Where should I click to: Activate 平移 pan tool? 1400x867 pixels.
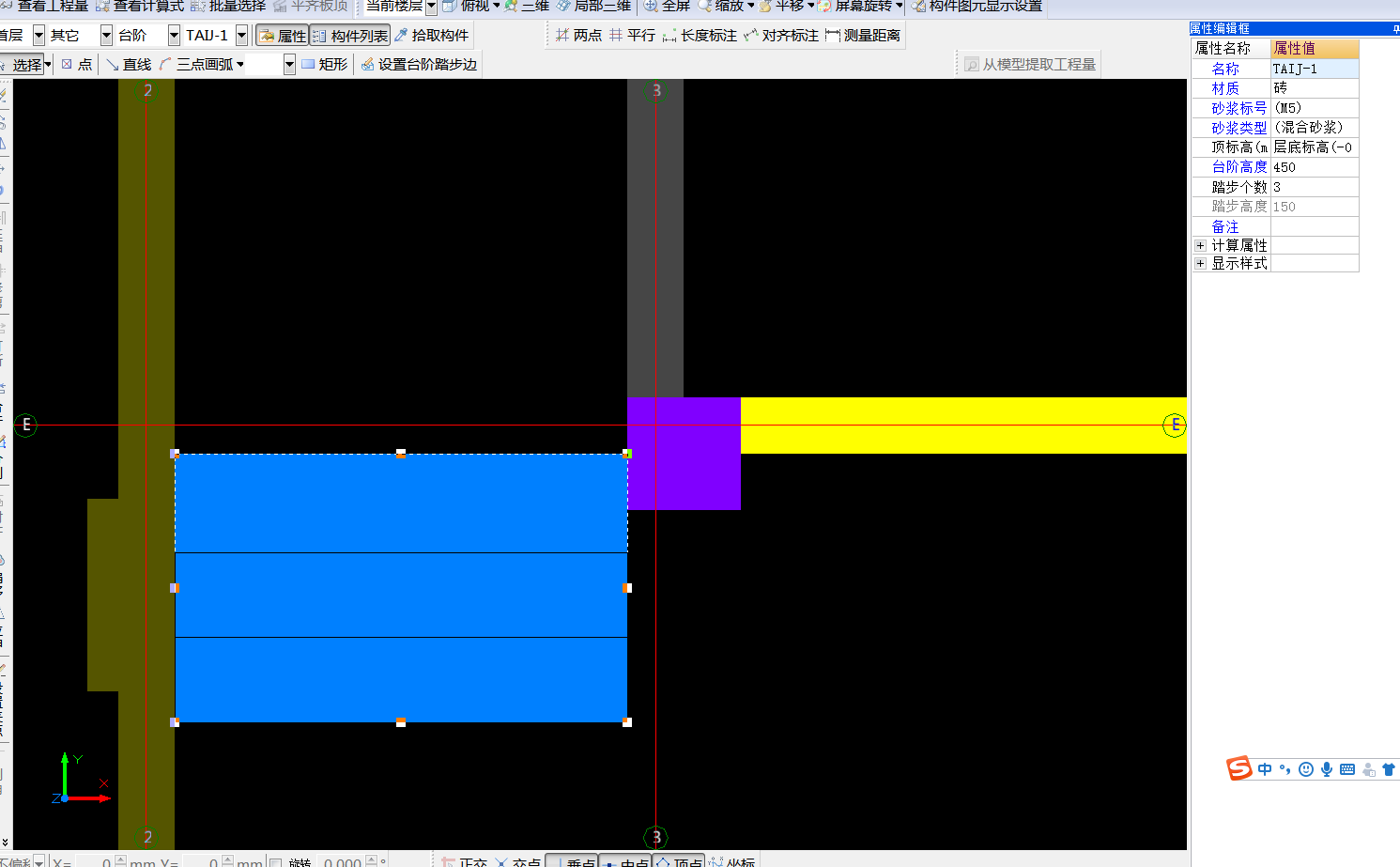click(x=782, y=6)
